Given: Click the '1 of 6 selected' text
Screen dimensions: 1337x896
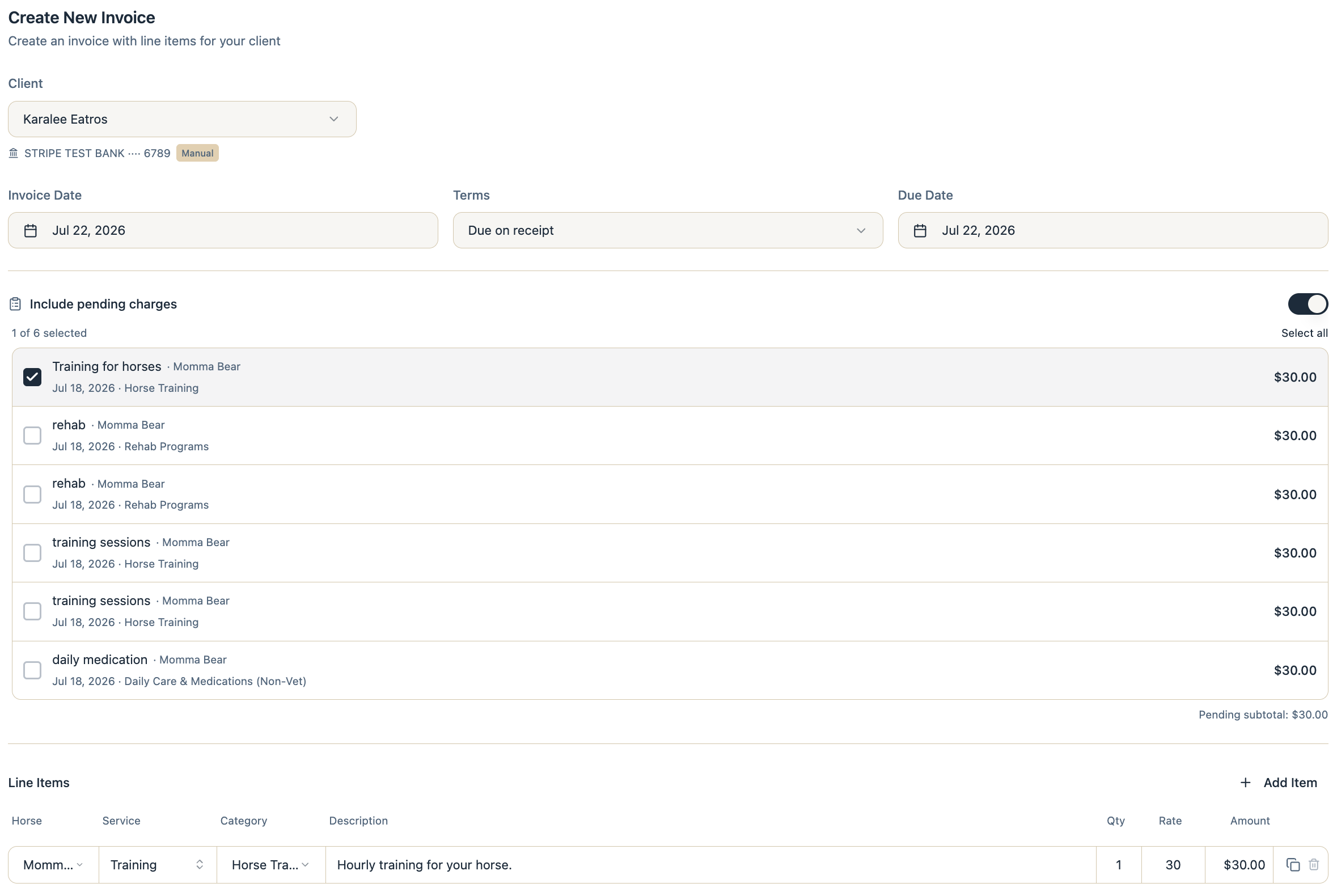Looking at the screenshot, I should pos(49,333).
